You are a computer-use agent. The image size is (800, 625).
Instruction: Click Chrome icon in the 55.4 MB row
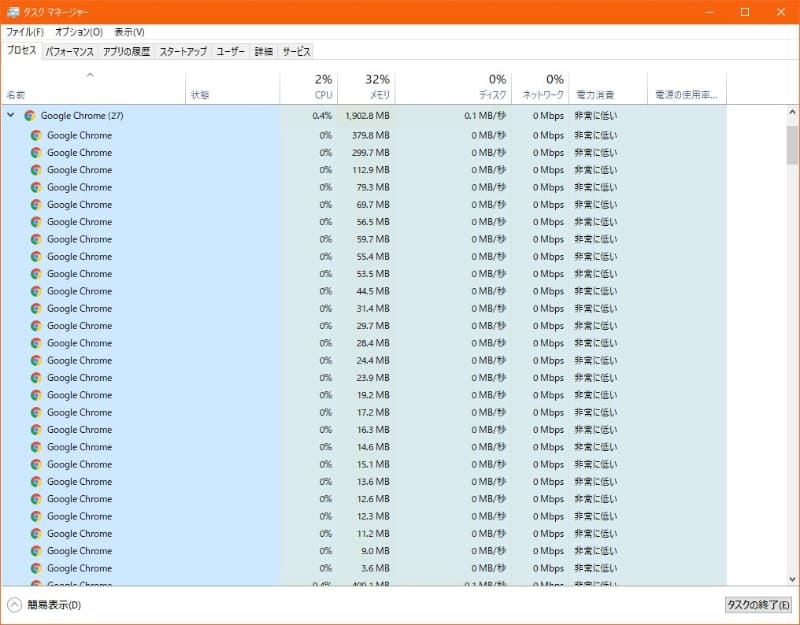(x=36, y=257)
